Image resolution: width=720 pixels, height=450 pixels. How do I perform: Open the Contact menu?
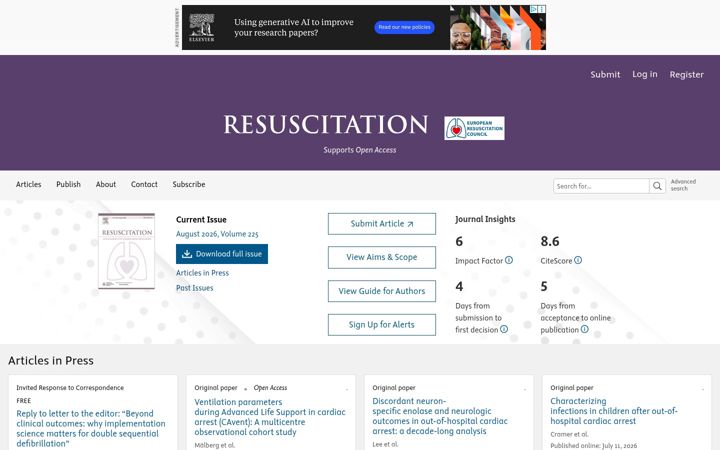pyautogui.click(x=144, y=184)
